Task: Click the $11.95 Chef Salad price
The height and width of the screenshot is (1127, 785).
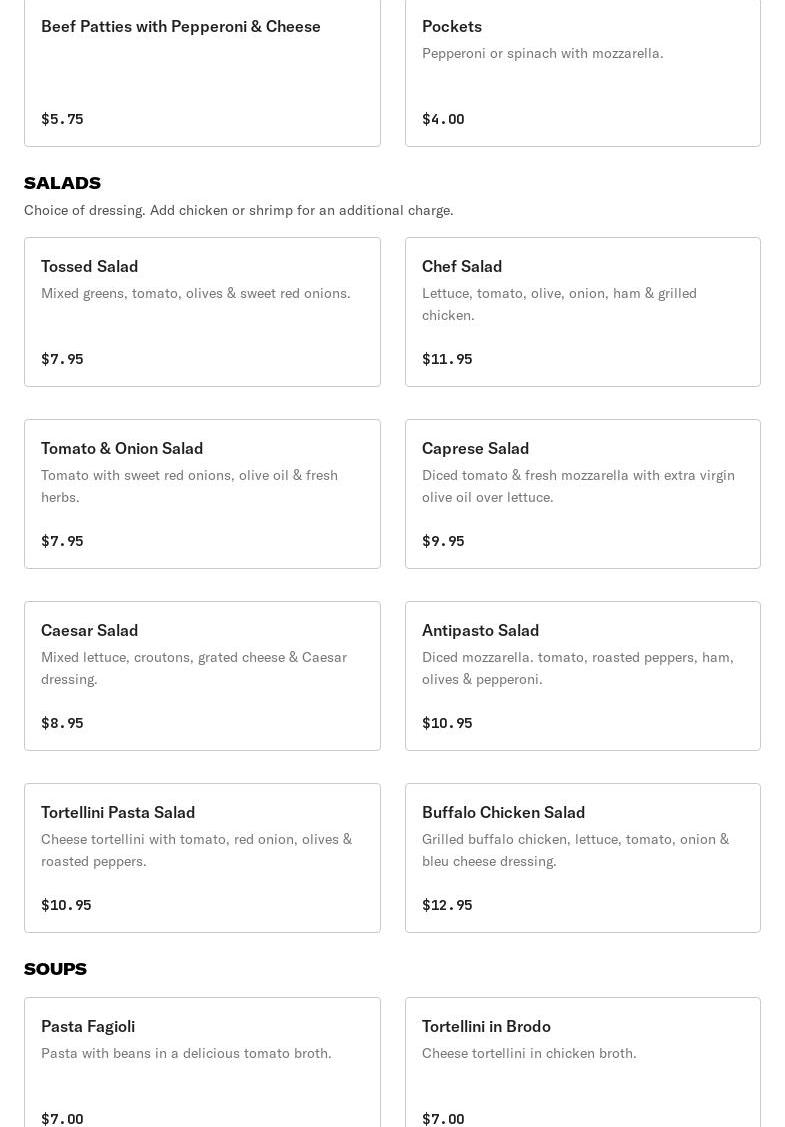Action: [x=447, y=359]
